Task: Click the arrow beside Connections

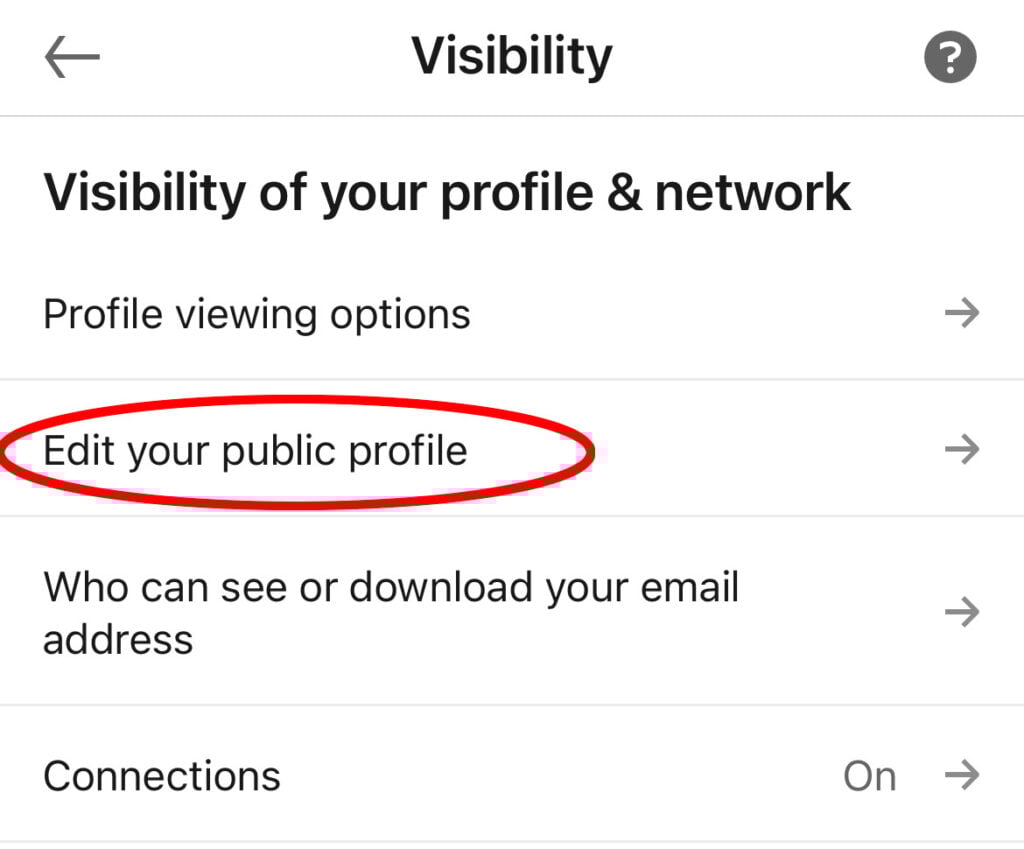Action: tap(962, 774)
